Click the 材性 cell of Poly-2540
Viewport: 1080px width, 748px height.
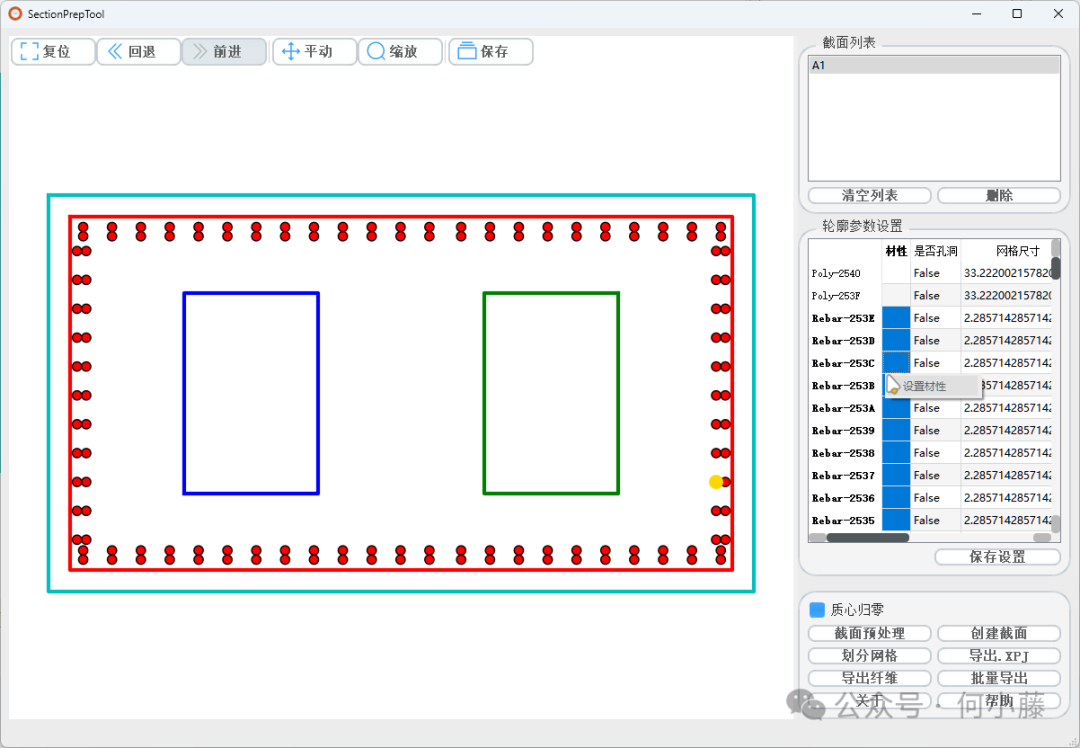[896, 273]
